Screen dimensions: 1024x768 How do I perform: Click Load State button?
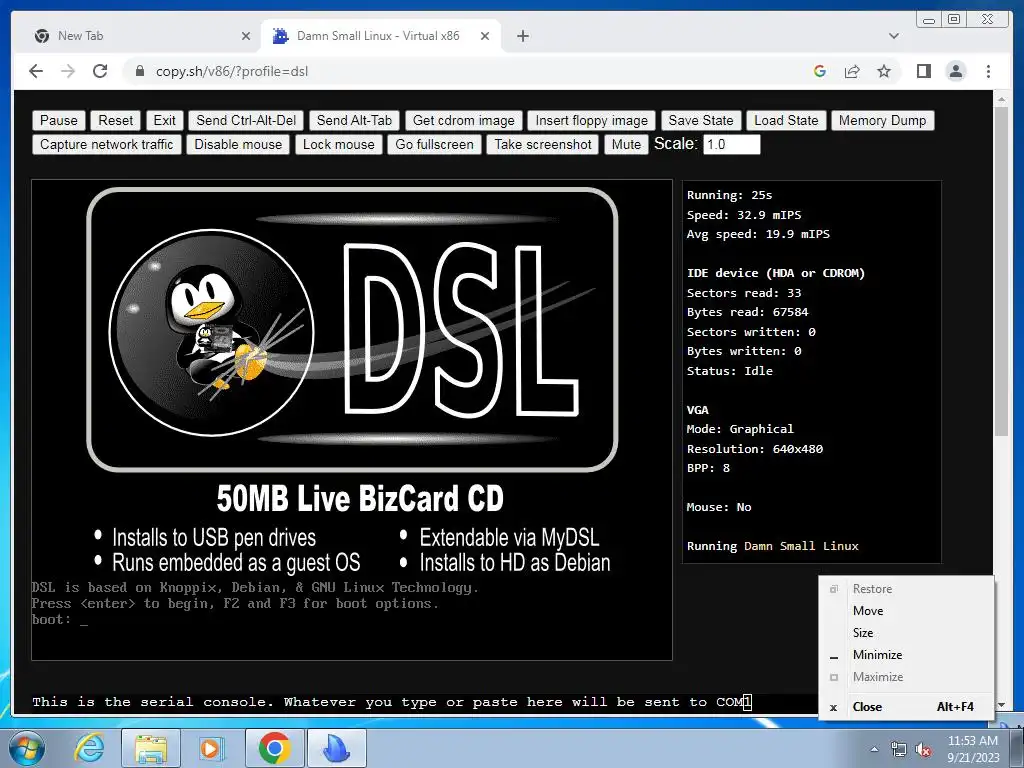786,120
